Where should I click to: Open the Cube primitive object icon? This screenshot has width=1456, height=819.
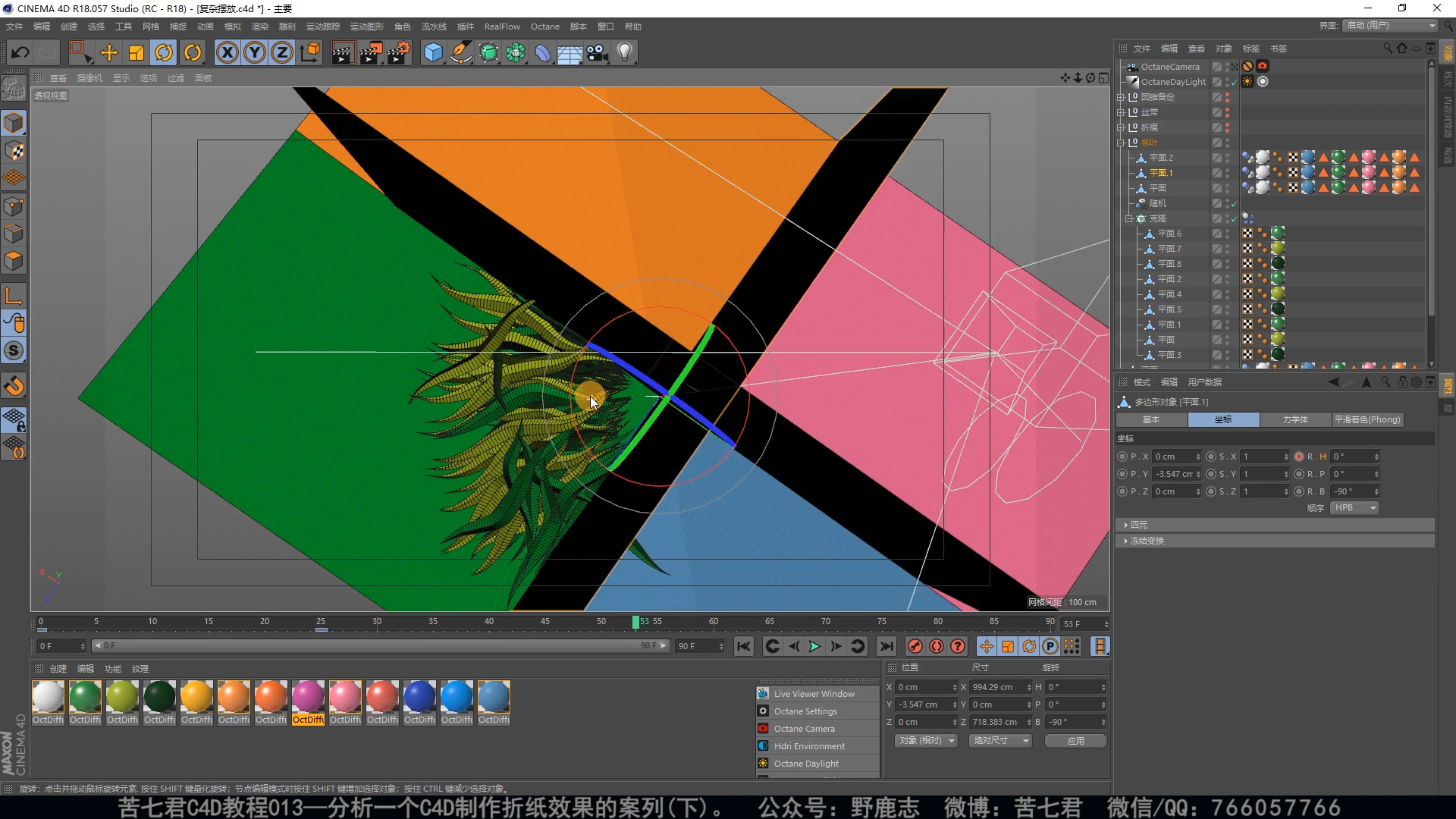point(433,52)
